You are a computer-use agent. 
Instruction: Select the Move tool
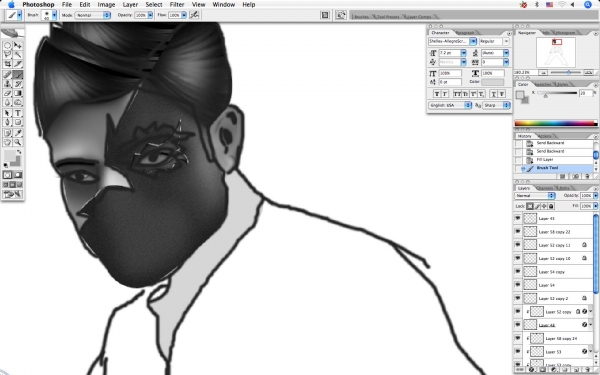click(x=18, y=45)
